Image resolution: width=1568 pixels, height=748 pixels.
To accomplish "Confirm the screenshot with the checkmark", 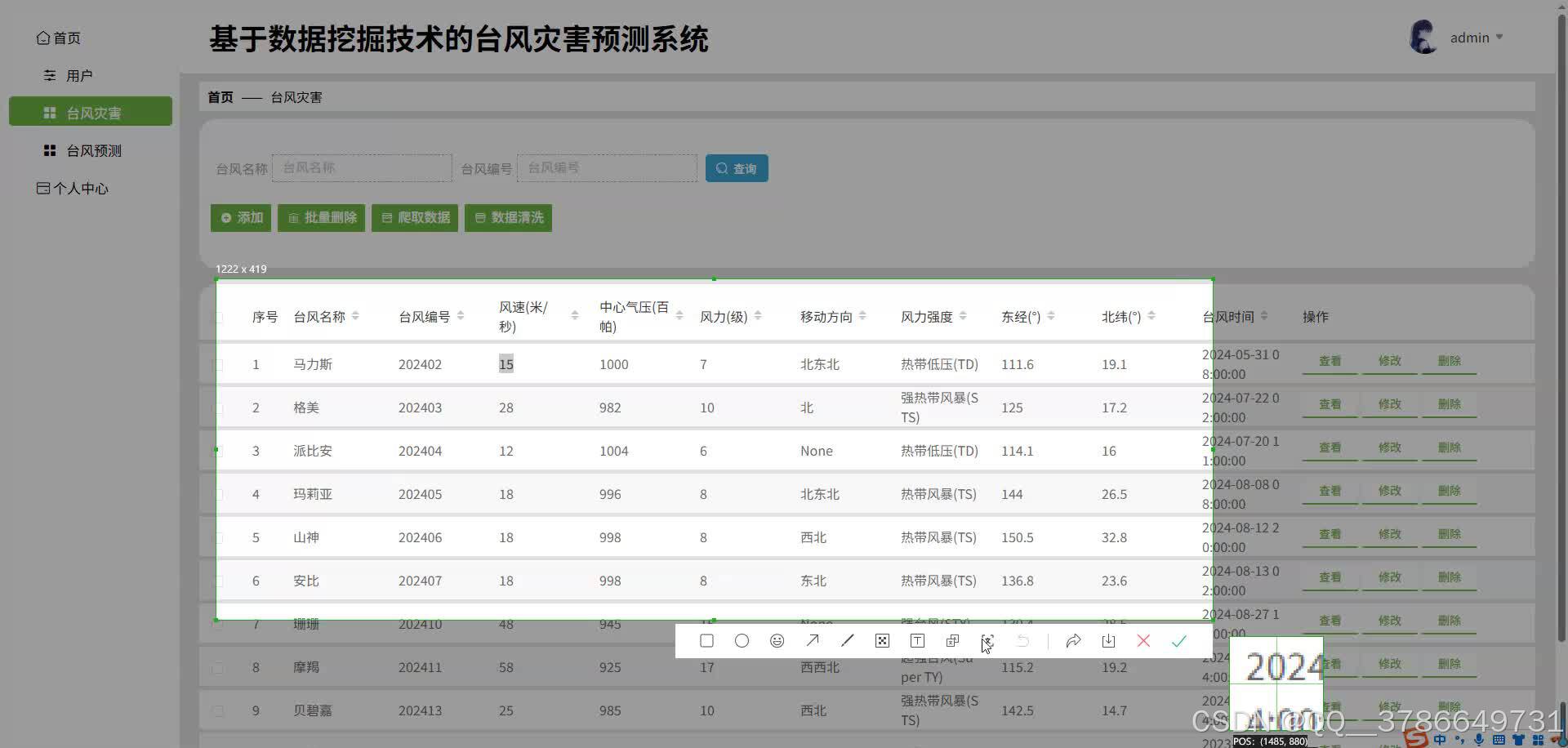I will click(x=1179, y=641).
